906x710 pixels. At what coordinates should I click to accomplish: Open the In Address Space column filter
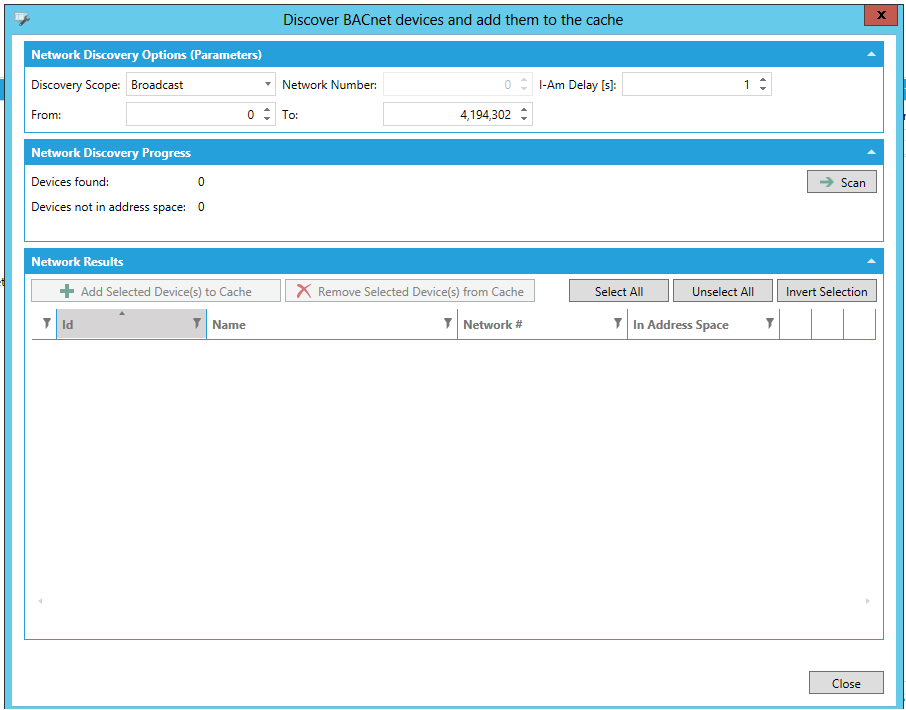click(769, 324)
